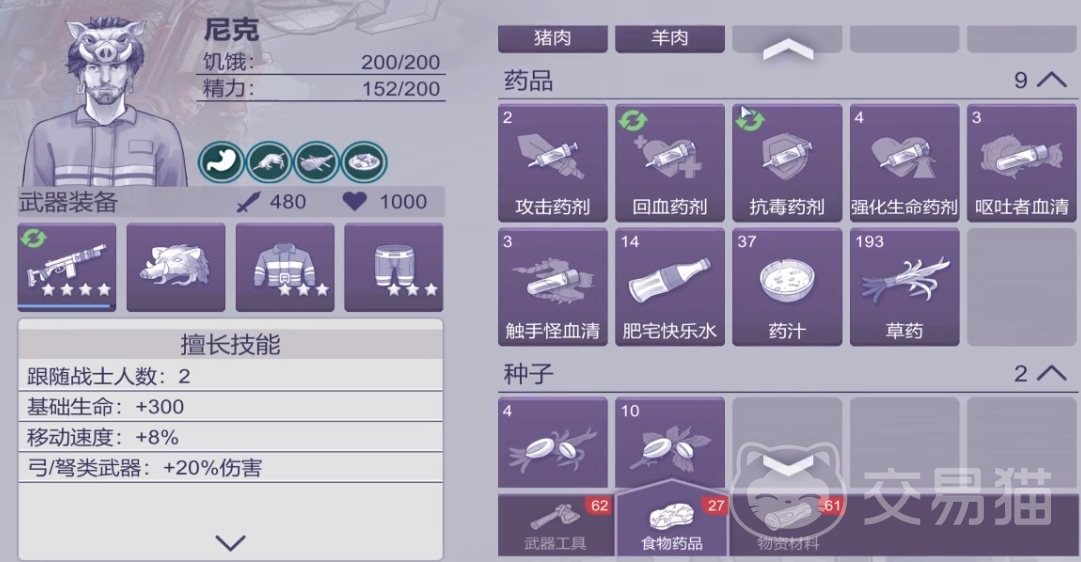Collapse the 药品 medicine section
Screen dimensions: 1081x562
point(1051,80)
